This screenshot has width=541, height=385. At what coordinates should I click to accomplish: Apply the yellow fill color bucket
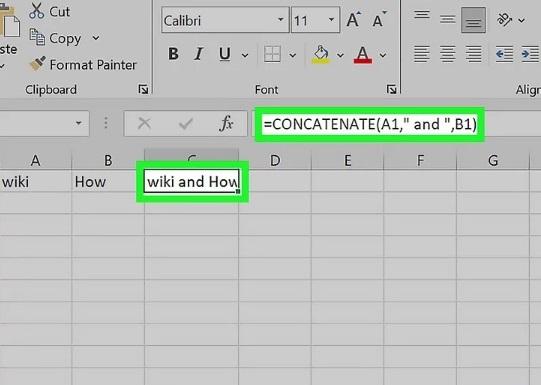click(321, 54)
